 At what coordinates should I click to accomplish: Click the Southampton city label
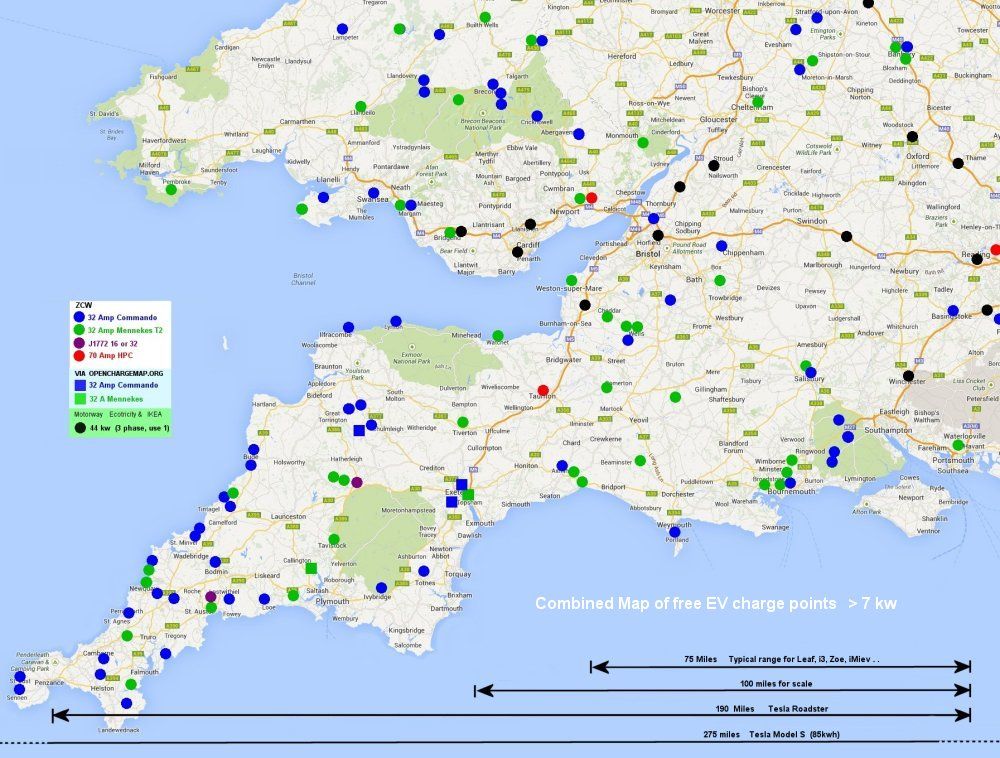888,430
